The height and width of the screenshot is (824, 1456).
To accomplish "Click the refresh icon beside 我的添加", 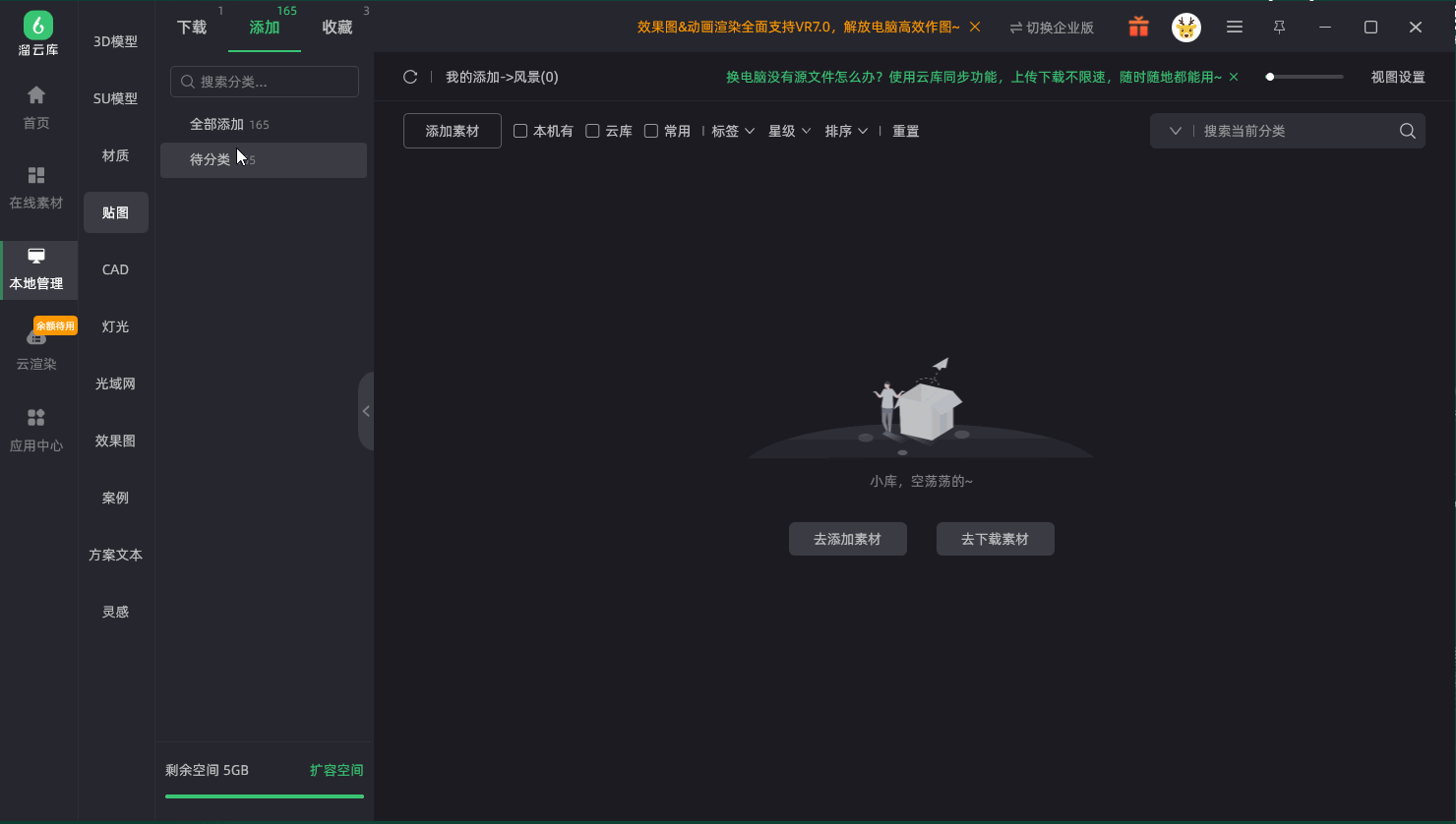I will [410, 77].
